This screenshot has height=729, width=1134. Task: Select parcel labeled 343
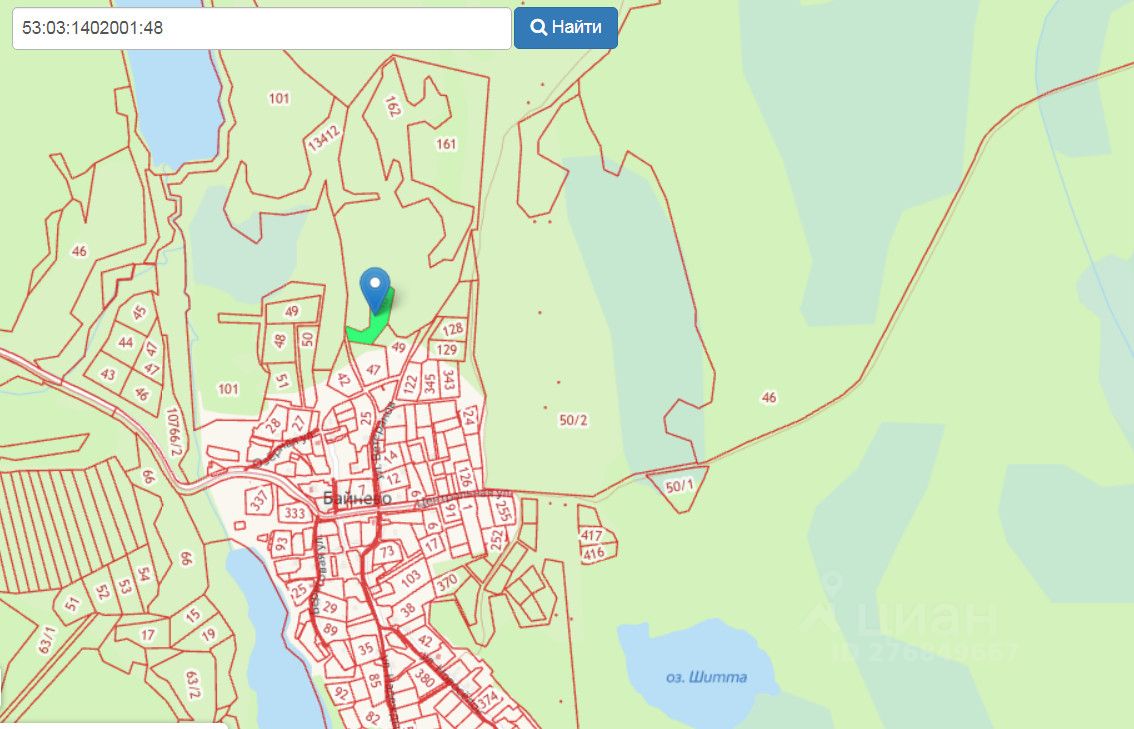coord(448,379)
